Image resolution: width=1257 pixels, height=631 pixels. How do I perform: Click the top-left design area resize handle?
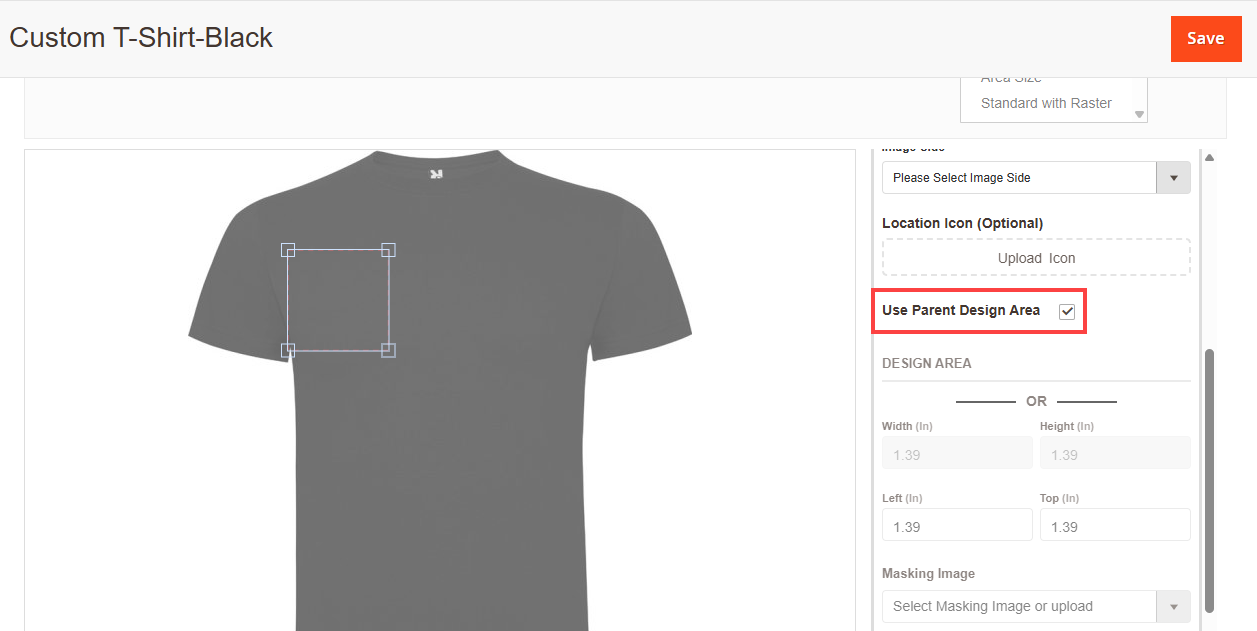[288, 249]
